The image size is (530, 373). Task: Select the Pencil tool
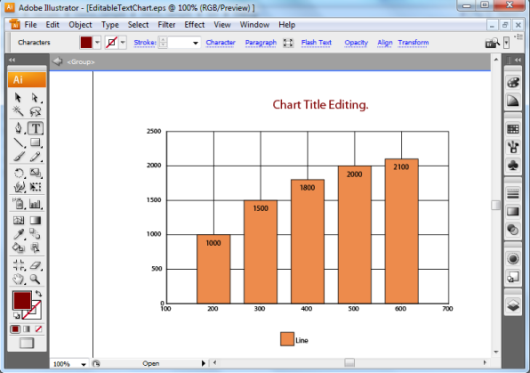[x=35, y=156]
